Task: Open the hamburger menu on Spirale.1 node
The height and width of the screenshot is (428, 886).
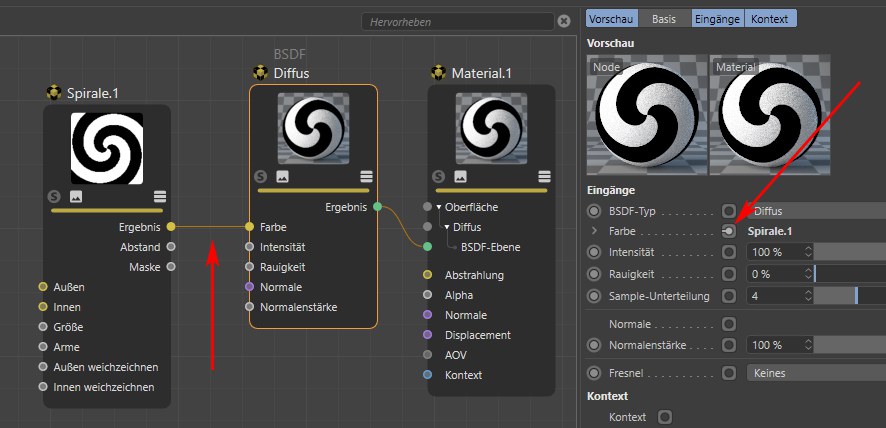Action: [x=160, y=197]
